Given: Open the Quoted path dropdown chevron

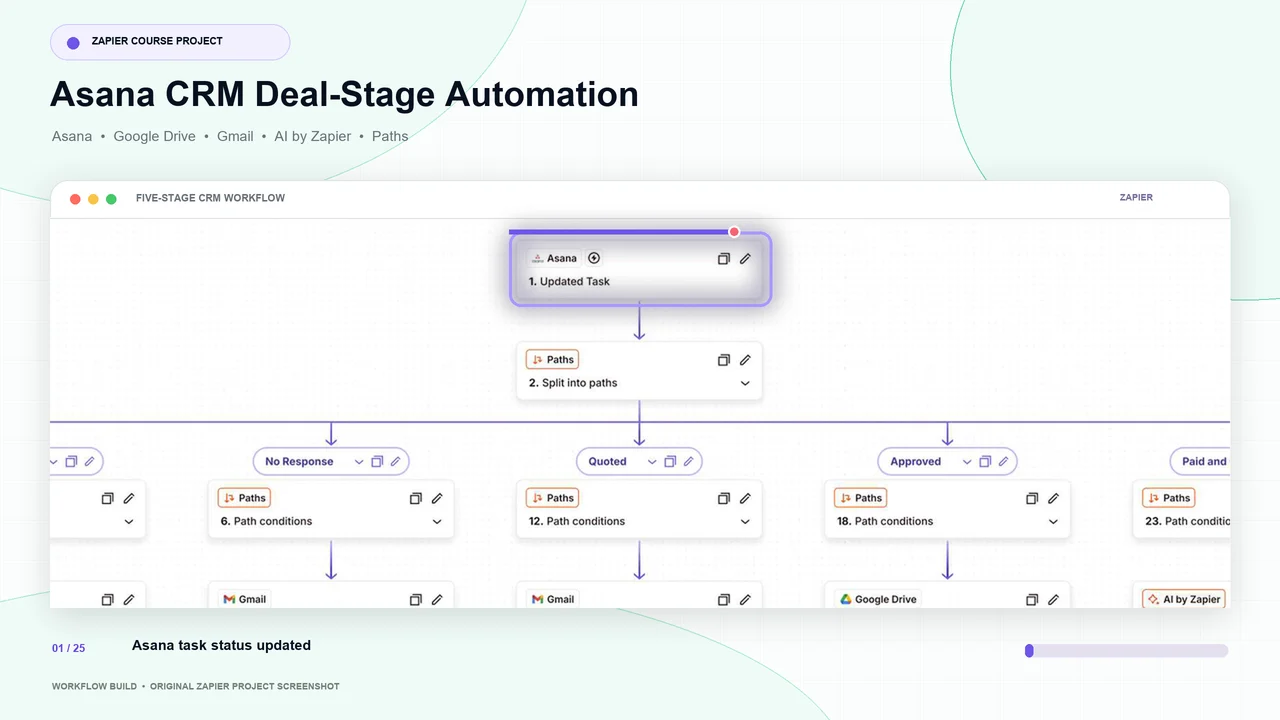Looking at the screenshot, I should [x=652, y=462].
